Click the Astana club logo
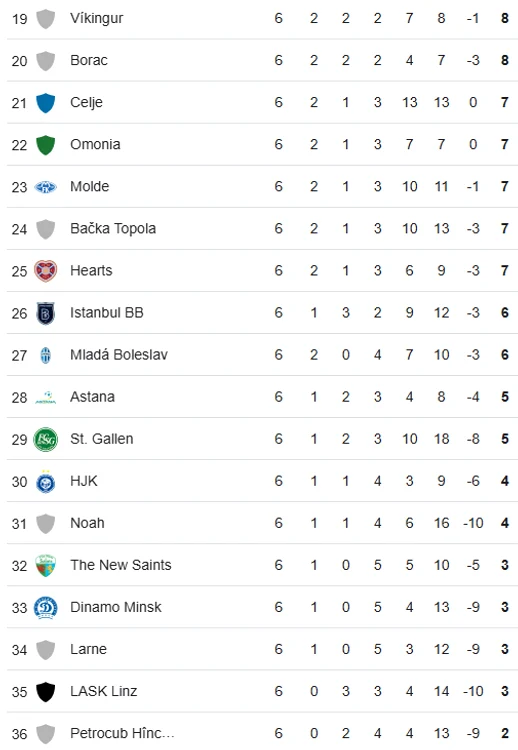Viewport: 518px width, 750px height. click(x=45, y=398)
